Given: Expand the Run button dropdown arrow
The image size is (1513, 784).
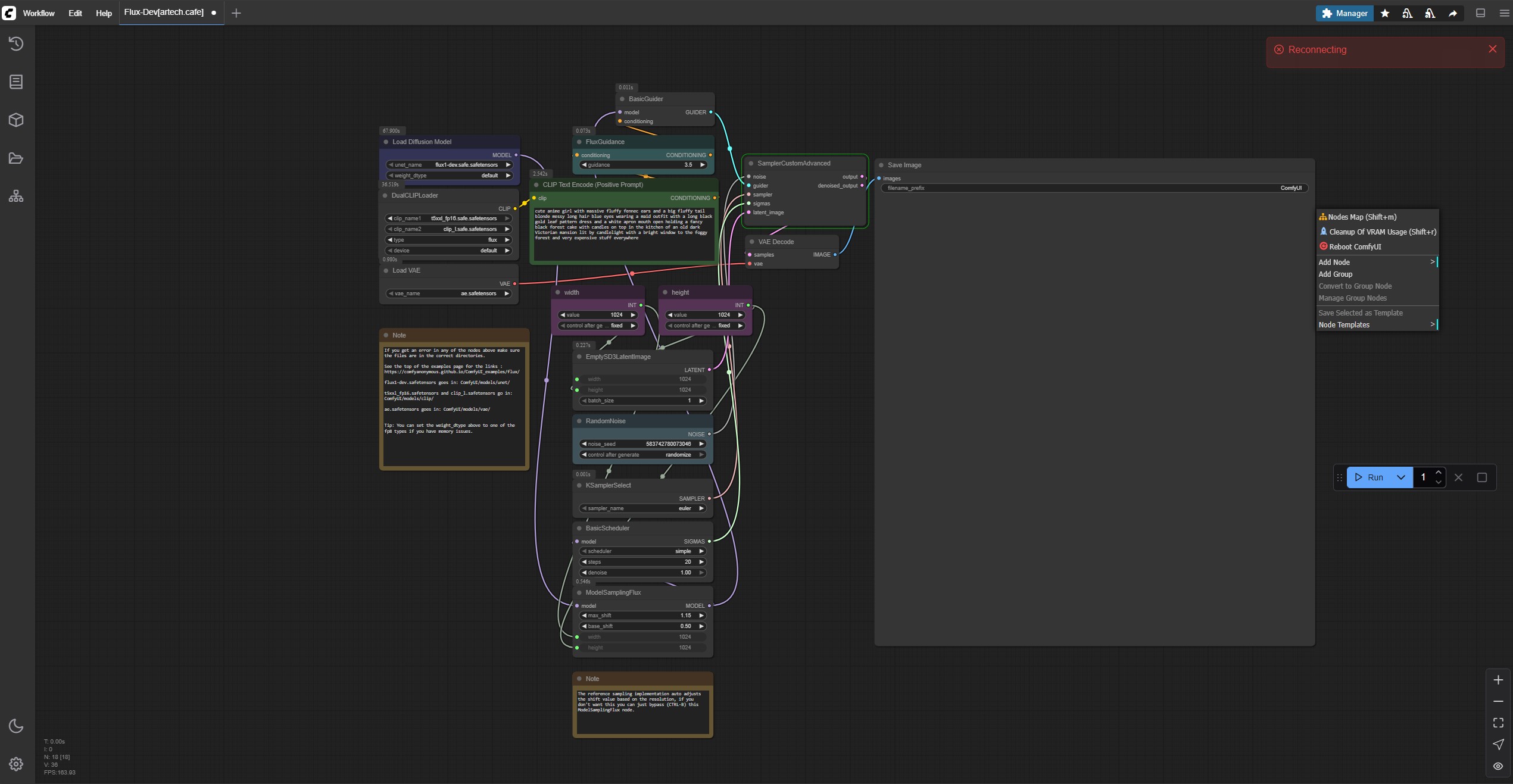Looking at the screenshot, I should [1400, 477].
